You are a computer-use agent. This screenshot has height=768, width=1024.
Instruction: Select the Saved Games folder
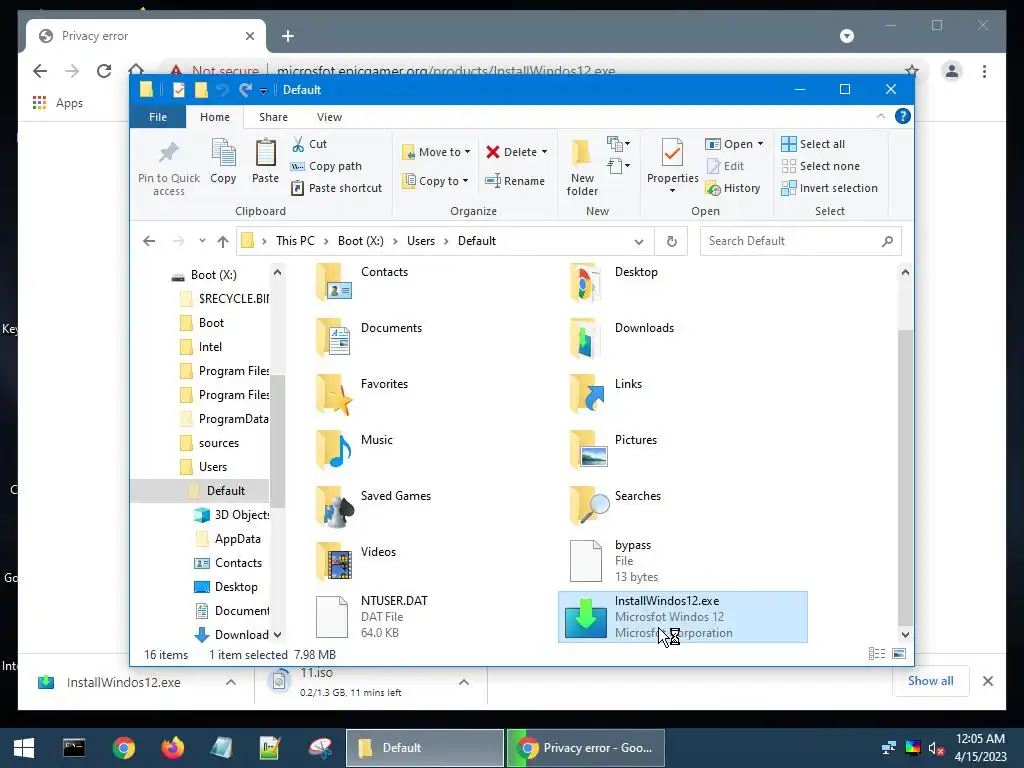point(374,505)
